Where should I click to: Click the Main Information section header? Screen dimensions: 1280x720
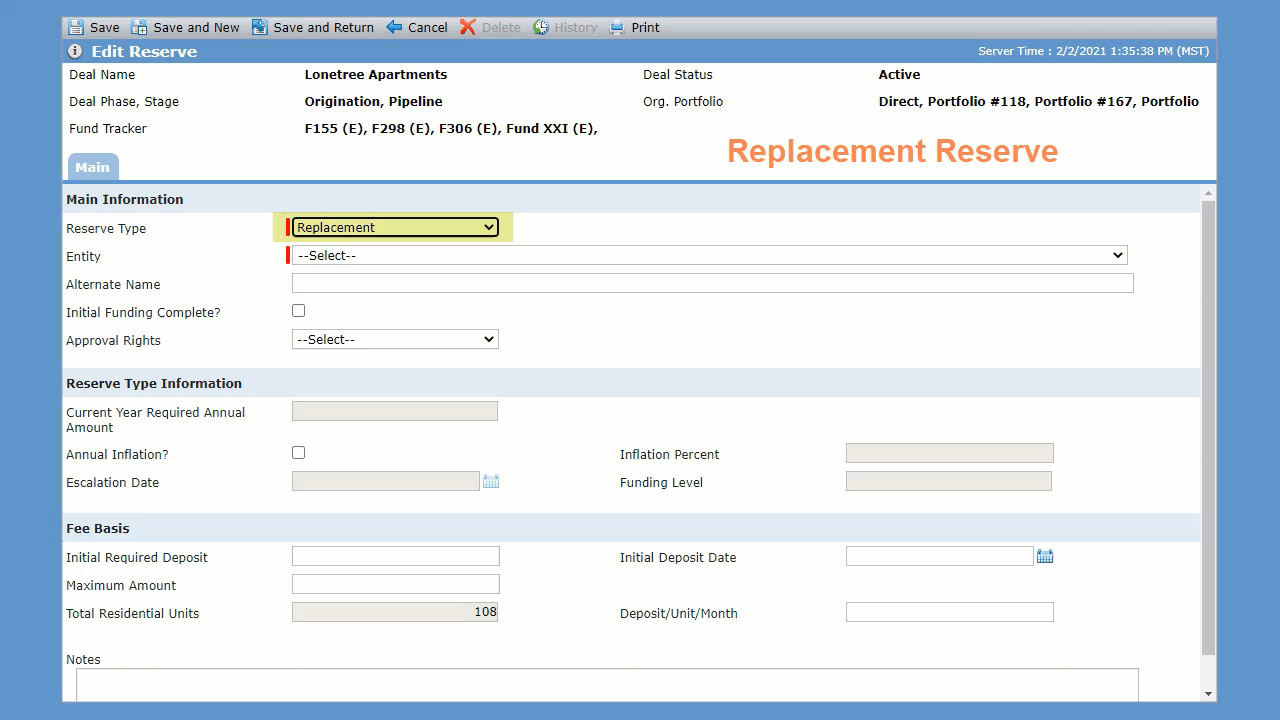click(125, 199)
